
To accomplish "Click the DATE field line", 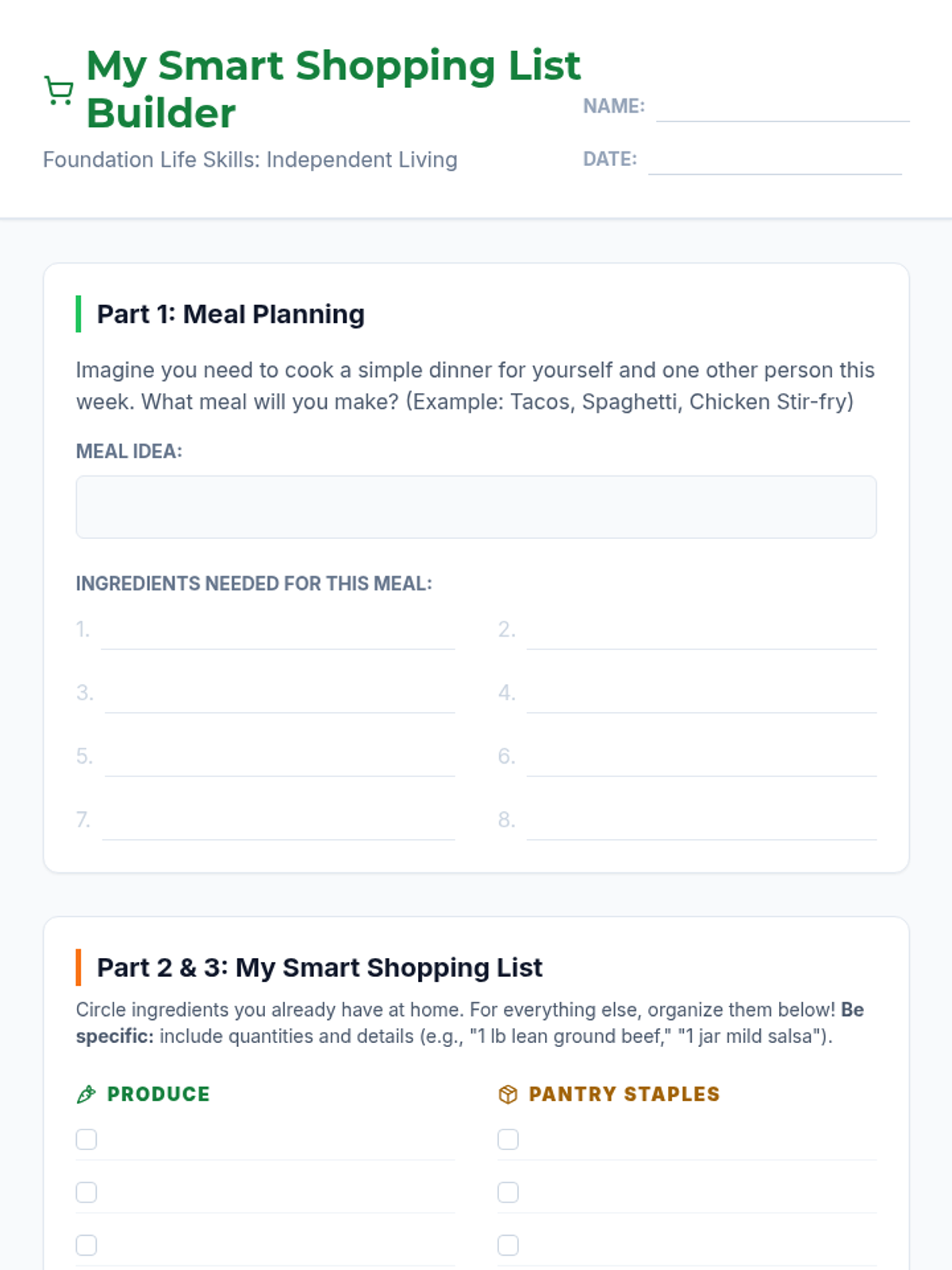I will pos(775,160).
